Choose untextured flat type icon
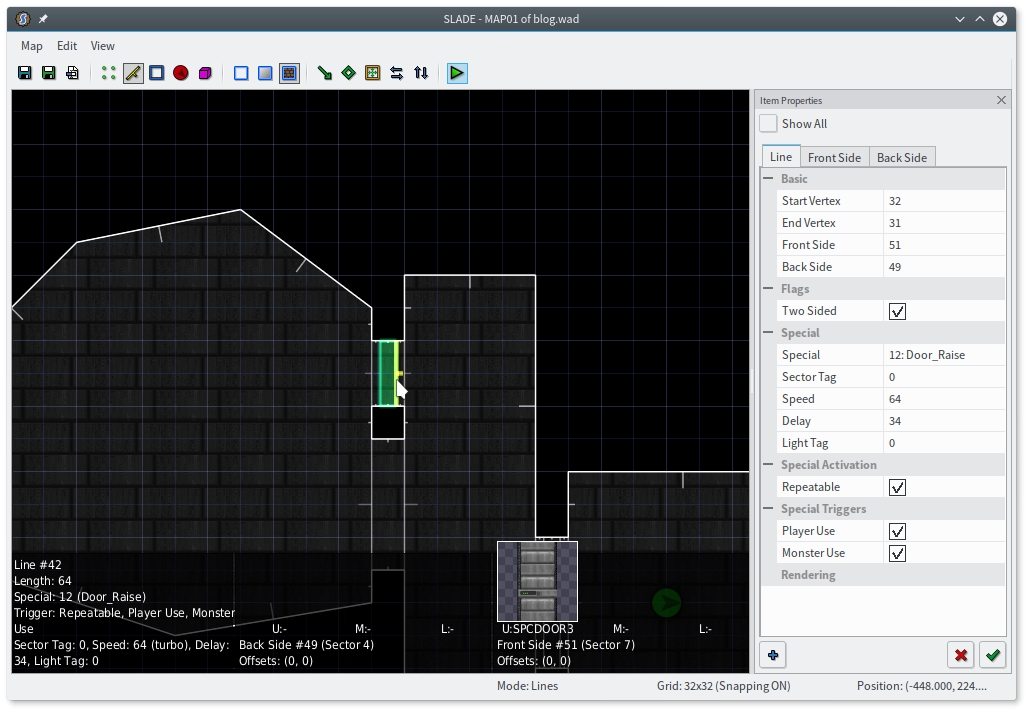Screen dimensions: 1029x713 click(265, 73)
